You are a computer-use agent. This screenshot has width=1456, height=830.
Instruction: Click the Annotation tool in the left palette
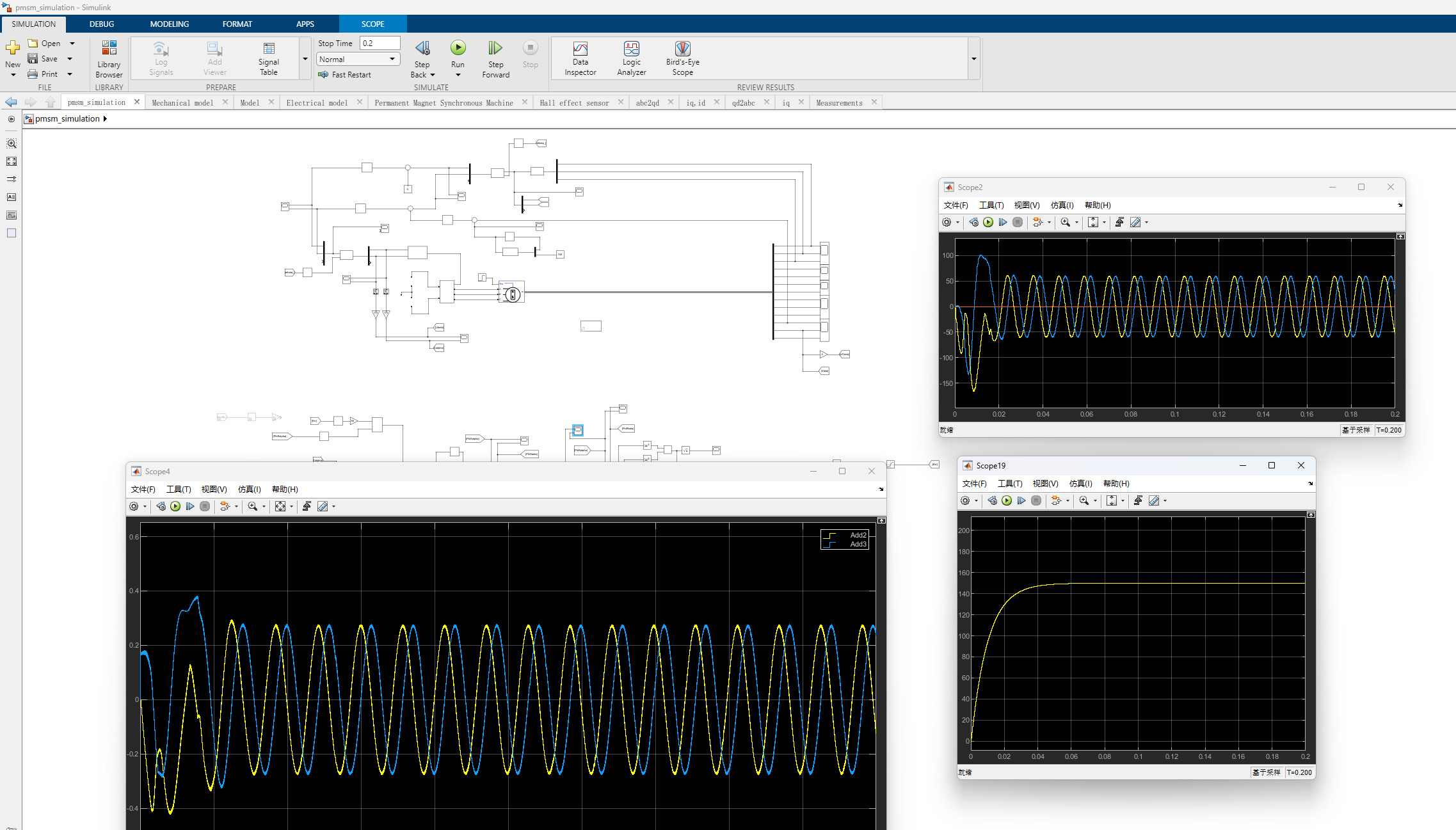[x=12, y=198]
